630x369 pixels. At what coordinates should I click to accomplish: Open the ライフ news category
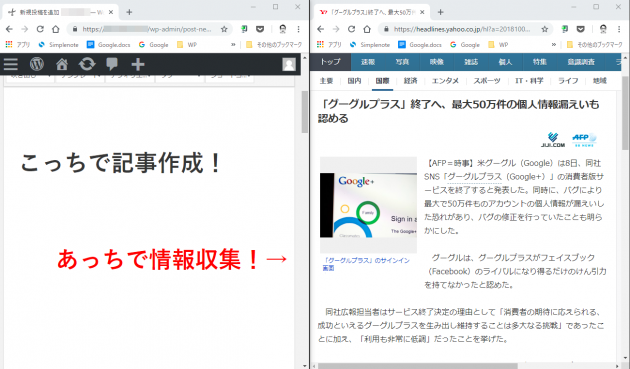point(568,81)
